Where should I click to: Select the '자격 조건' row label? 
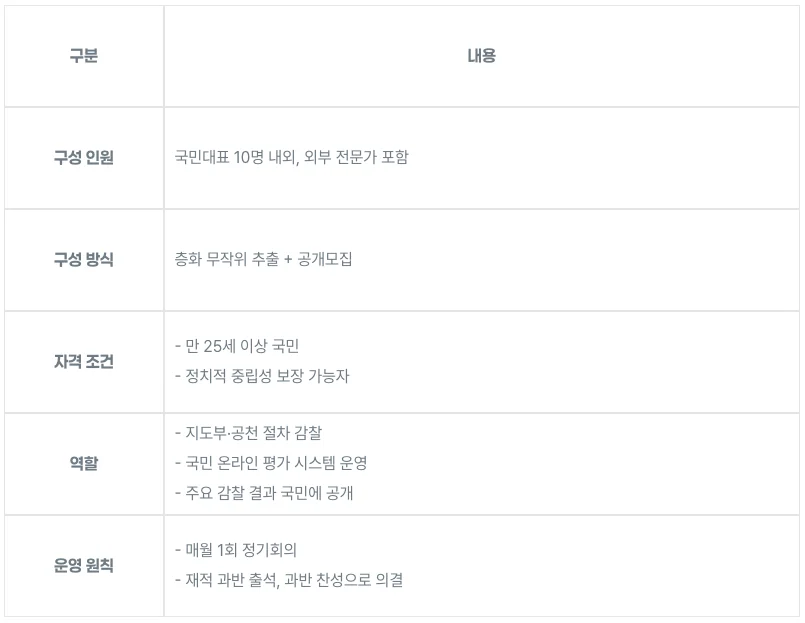83,362
